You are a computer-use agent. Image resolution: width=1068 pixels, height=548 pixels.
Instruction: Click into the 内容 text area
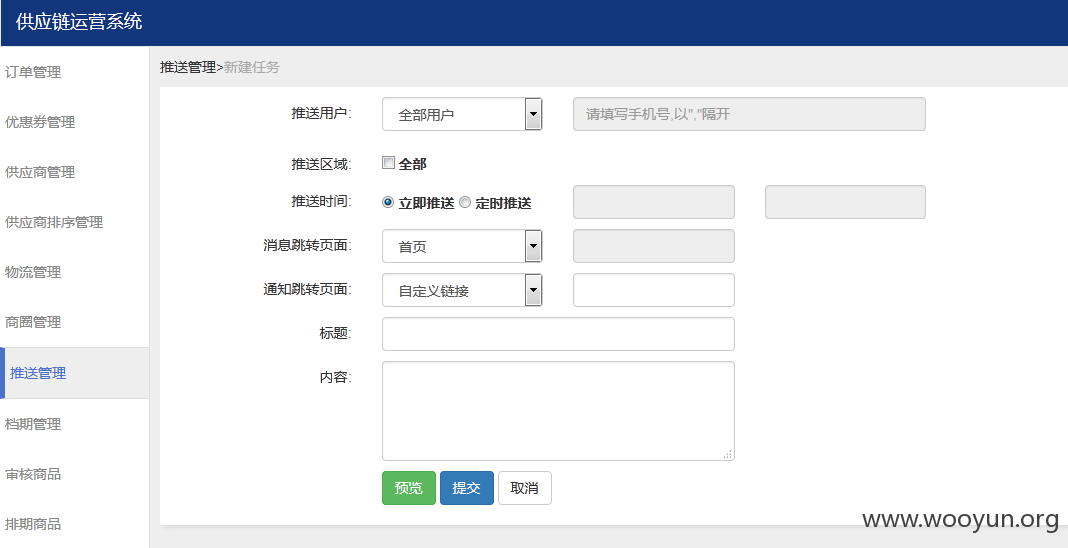(x=559, y=411)
